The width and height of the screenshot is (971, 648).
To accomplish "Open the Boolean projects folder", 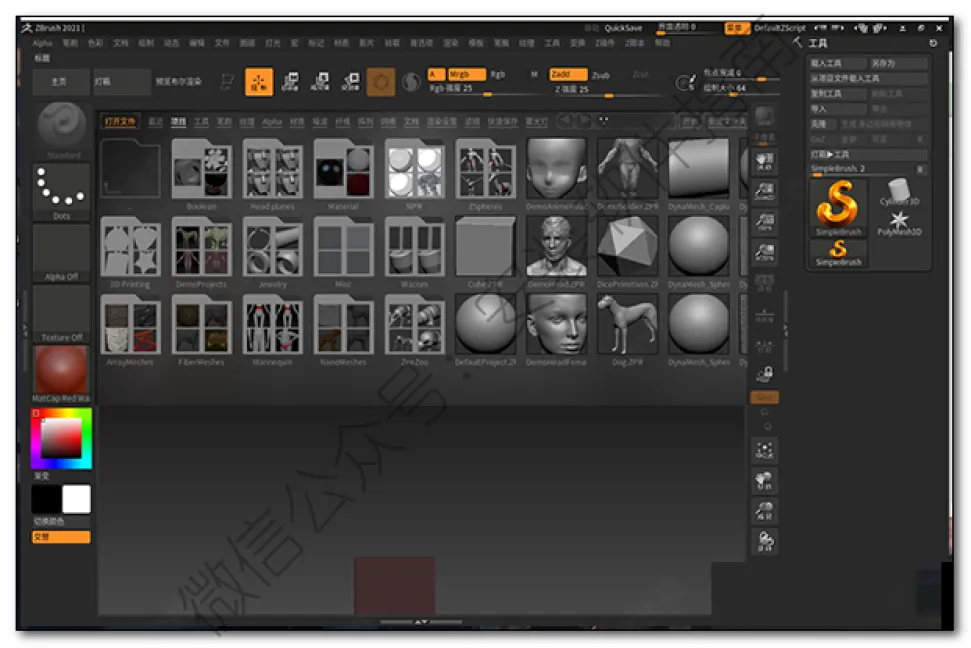I will tap(201, 175).
